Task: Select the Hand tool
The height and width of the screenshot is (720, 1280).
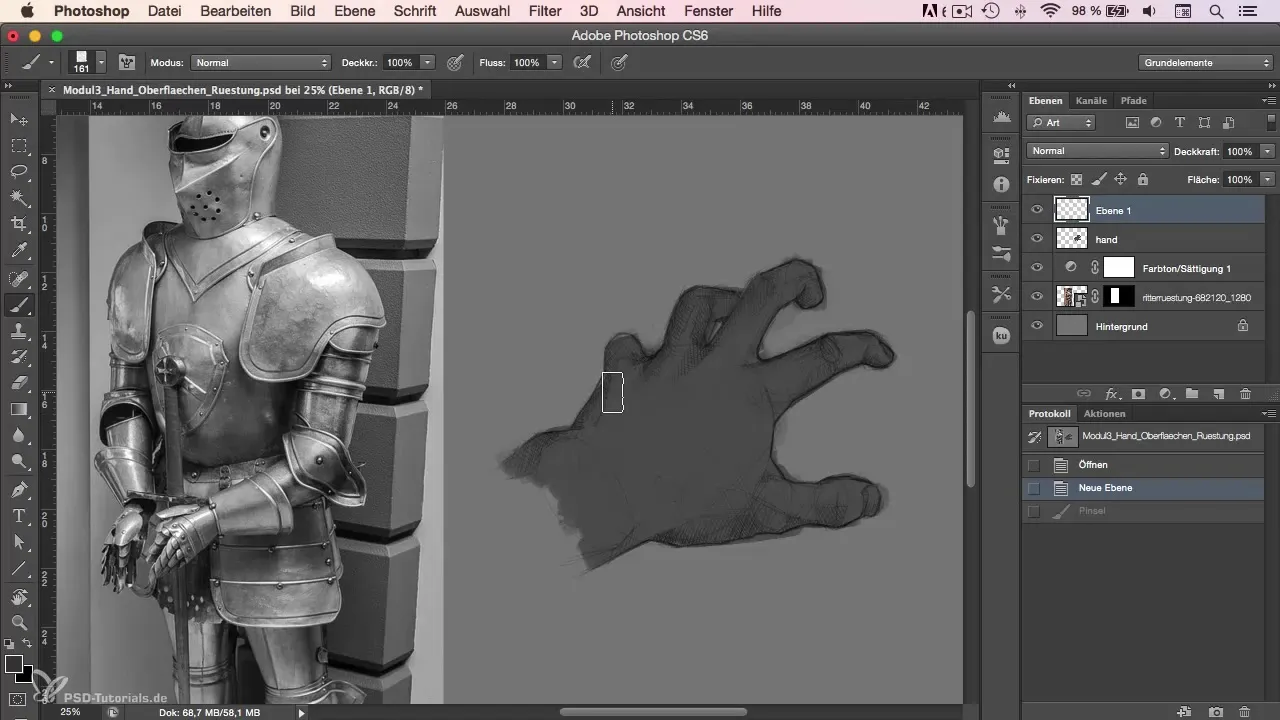Action: pos(19,597)
